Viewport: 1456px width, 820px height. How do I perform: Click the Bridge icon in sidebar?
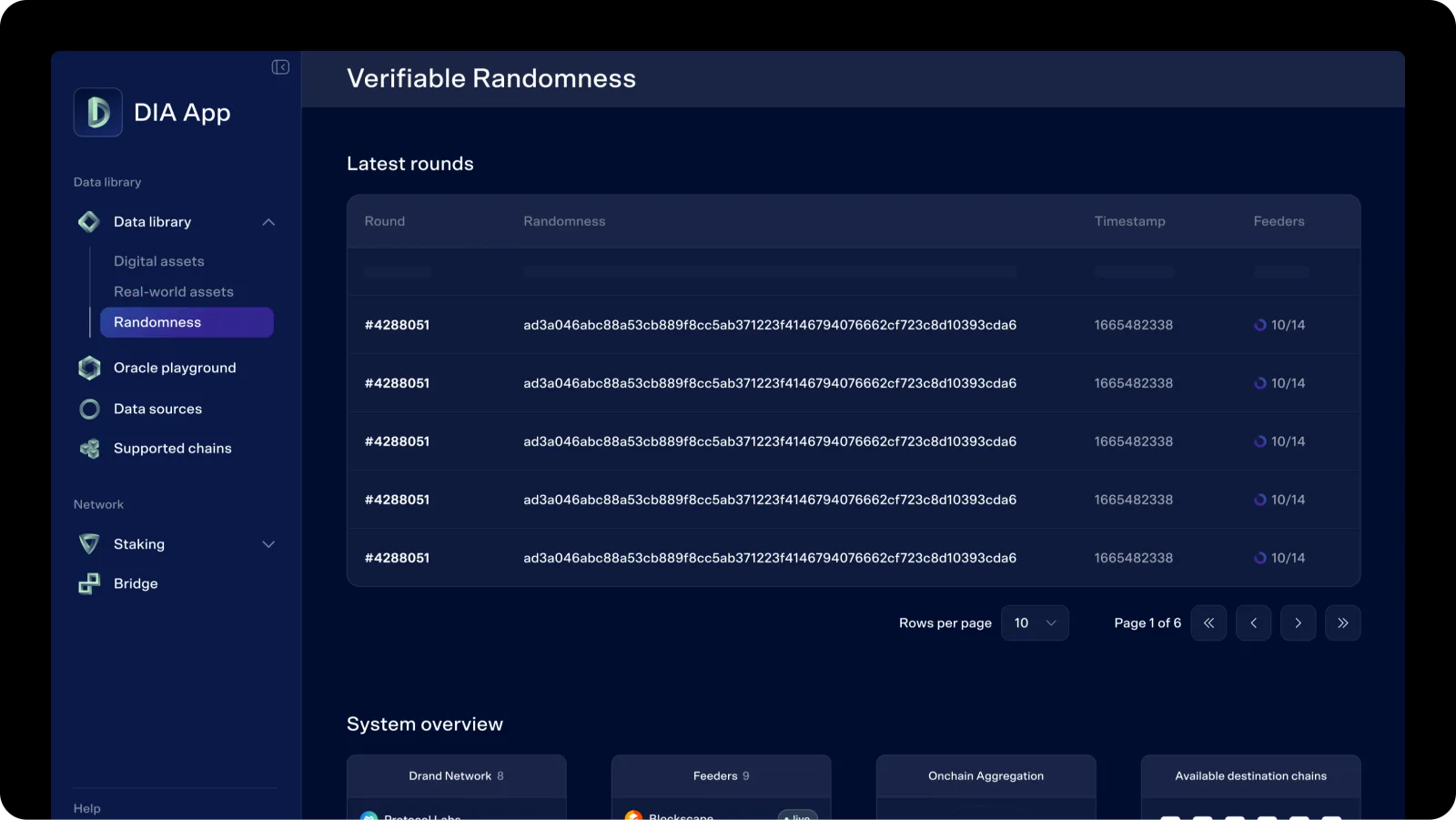point(89,583)
